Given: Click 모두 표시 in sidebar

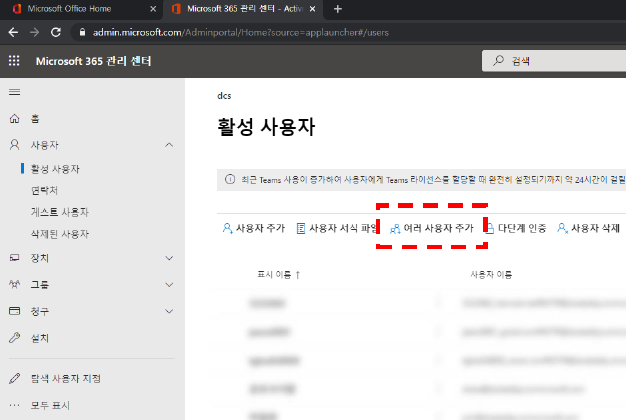Looking at the screenshot, I should click(50, 405).
